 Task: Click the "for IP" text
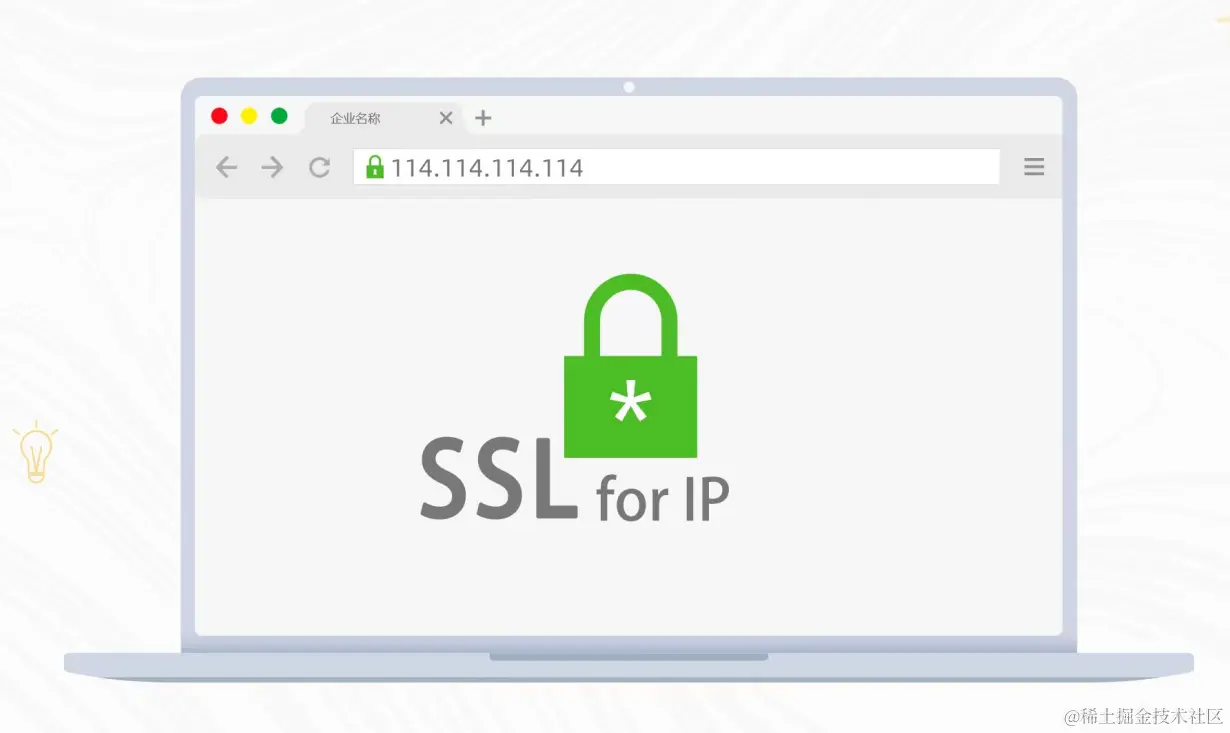pos(663,498)
